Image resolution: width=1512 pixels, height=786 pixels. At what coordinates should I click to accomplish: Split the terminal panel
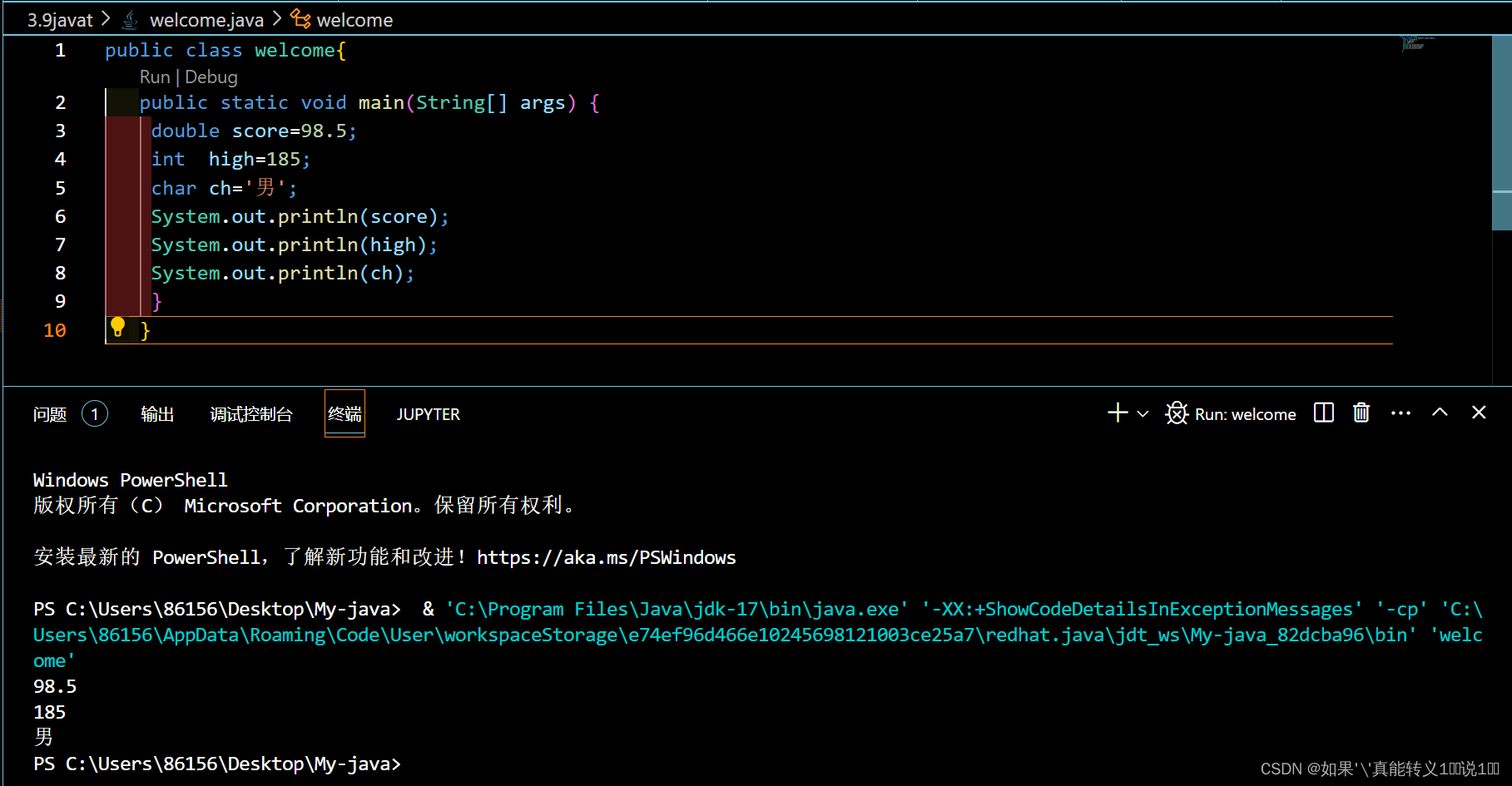pyautogui.click(x=1324, y=413)
